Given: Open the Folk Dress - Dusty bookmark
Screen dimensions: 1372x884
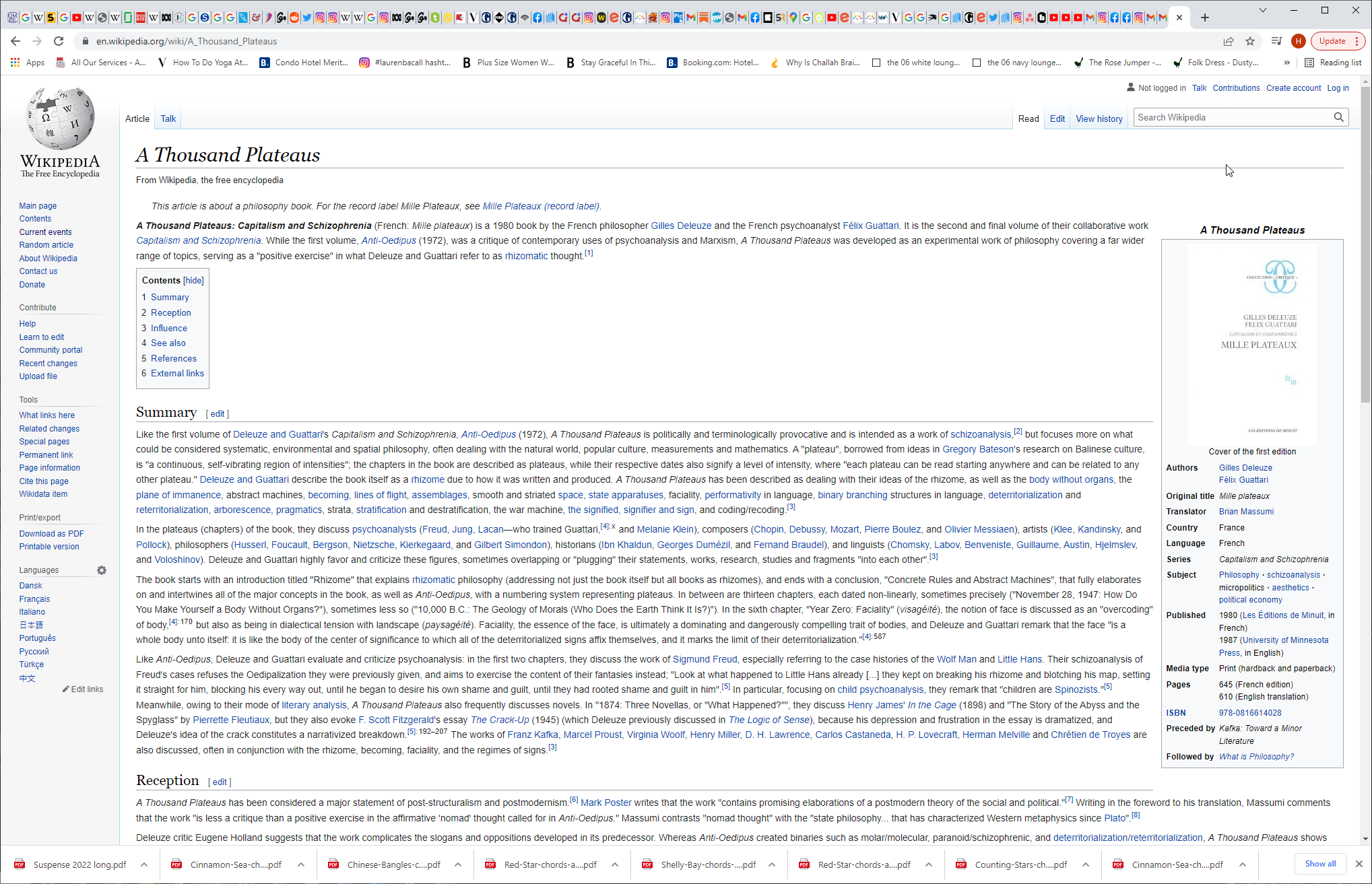Looking at the screenshot, I should (x=1216, y=63).
